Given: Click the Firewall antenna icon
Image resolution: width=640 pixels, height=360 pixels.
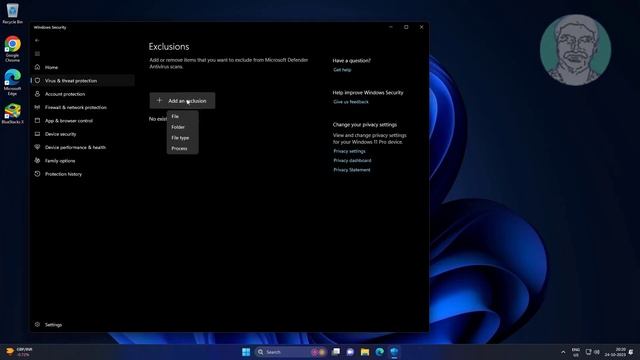Looking at the screenshot, I should click(37, 107).
